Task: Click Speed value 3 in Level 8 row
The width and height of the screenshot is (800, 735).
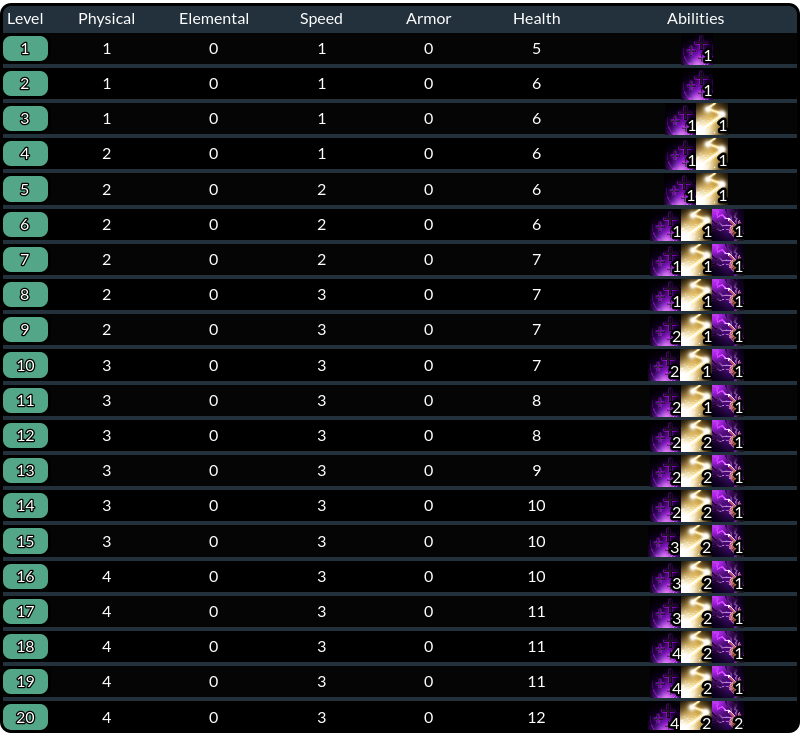Action: click(321, 295)
